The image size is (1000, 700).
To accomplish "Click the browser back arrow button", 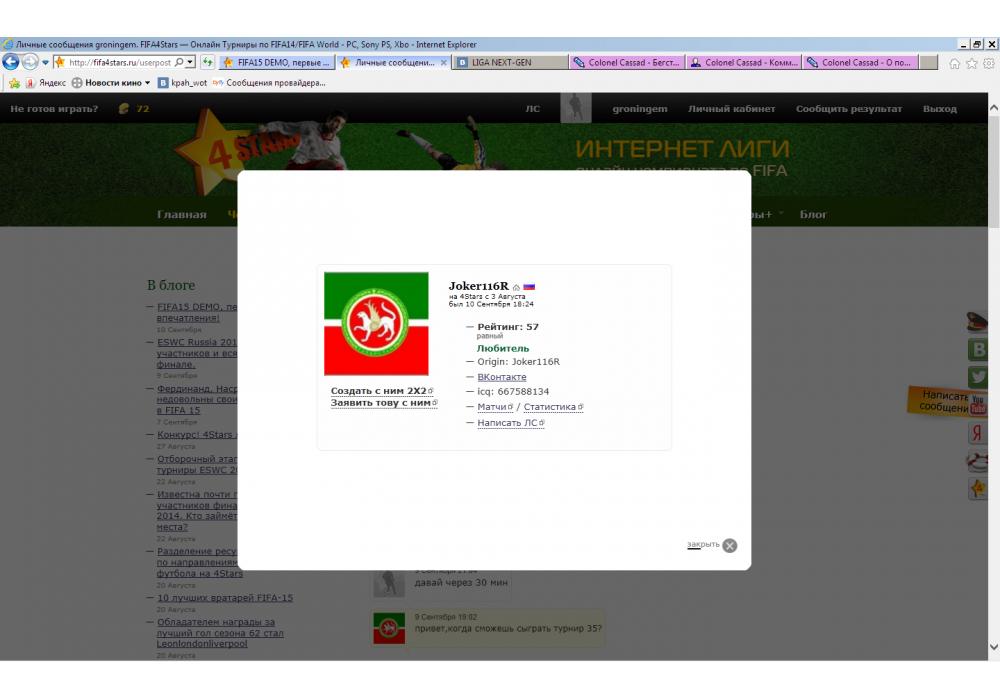I will [12, 62].
